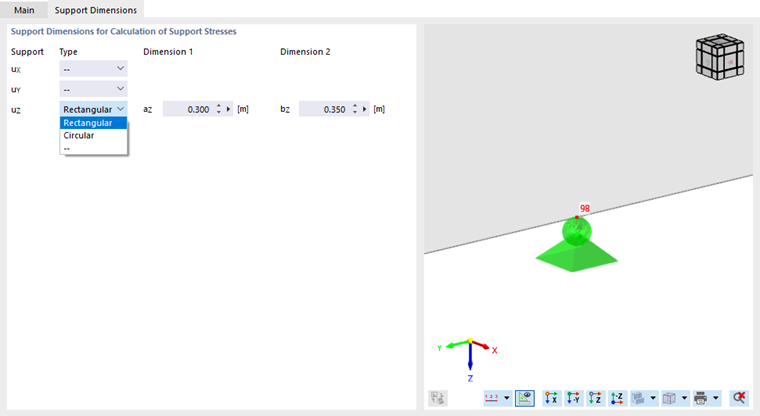This screenshot has width=760, height=416.
Task: Open the bz field arrow menu
Action: 364,109
